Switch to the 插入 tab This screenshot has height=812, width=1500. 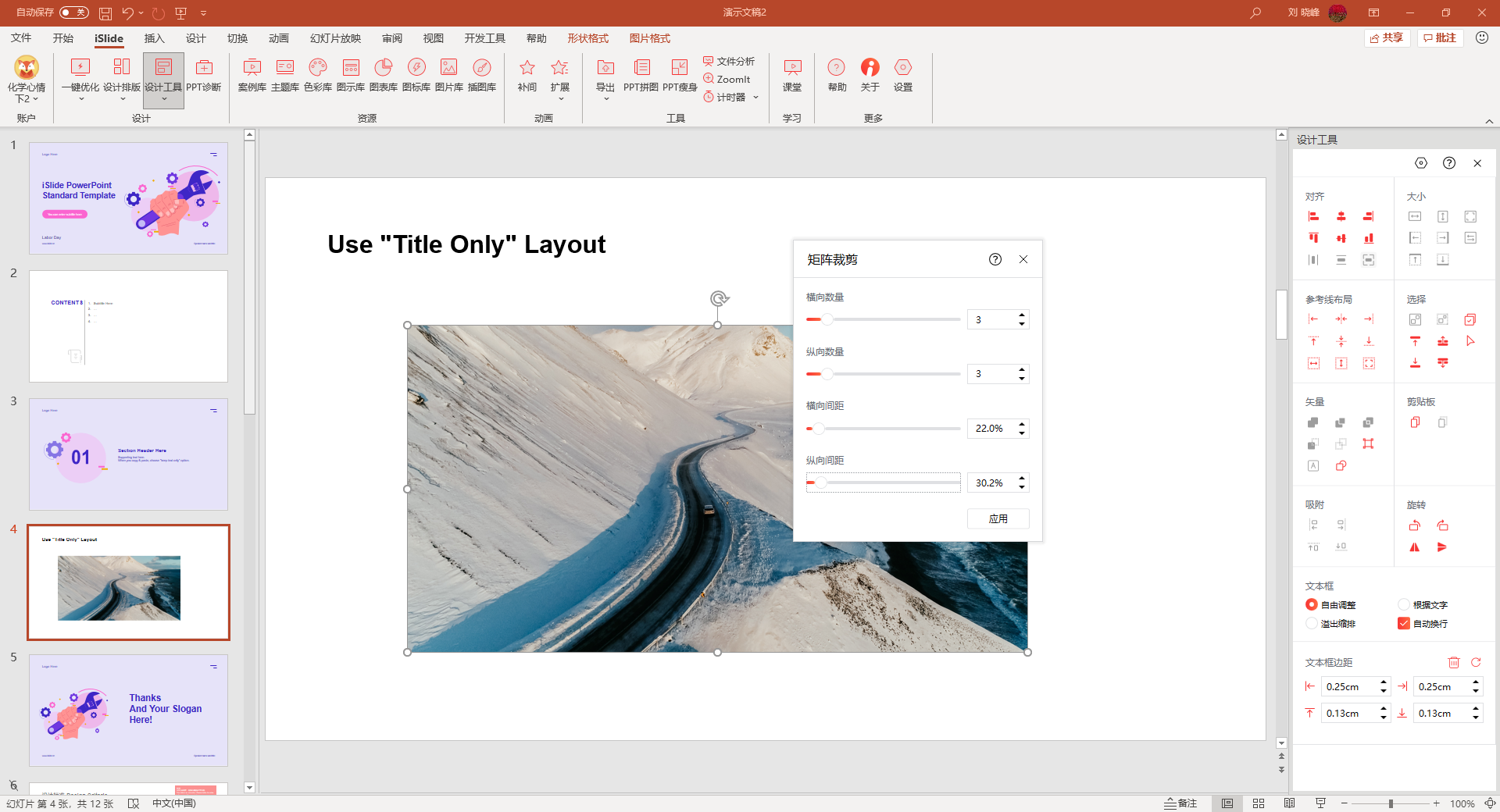point(154,38)
